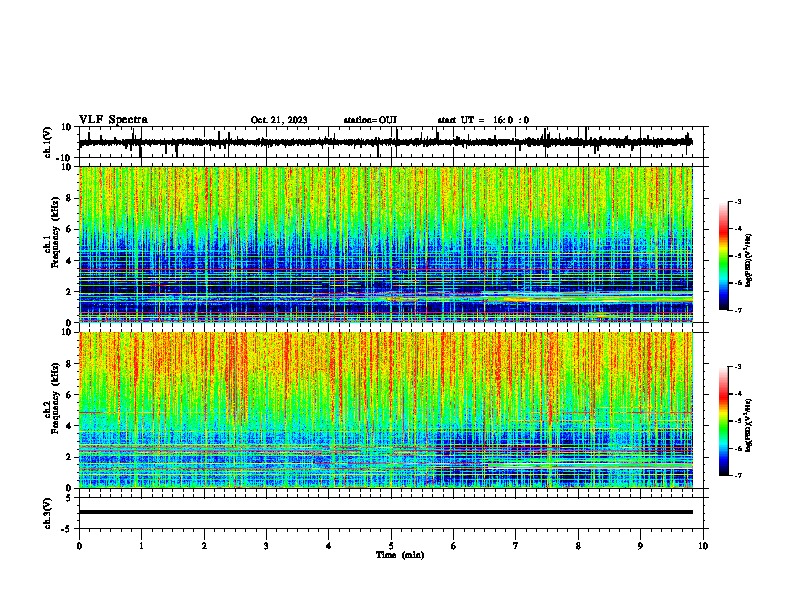Click the "6" kHz tick of ch.2 spectrogram
Viewport: 792px width, 612px height.
point(69,395)
